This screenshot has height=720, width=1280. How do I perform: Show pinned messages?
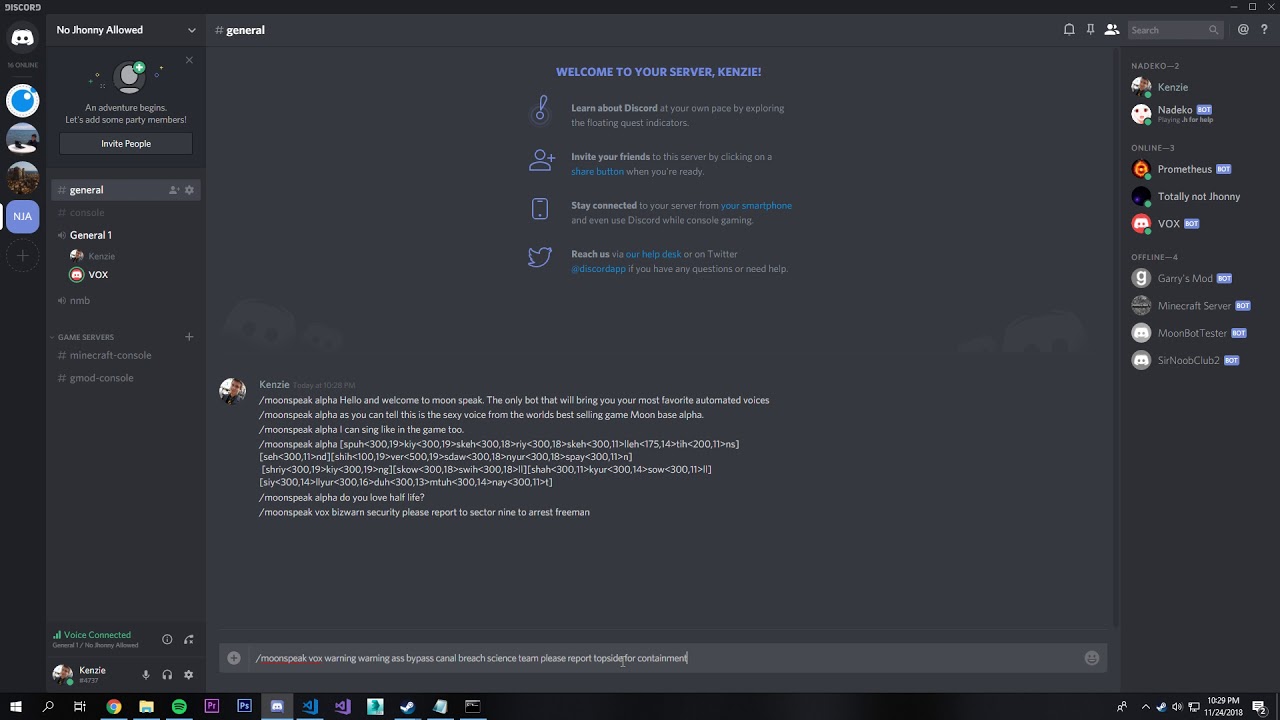(x=1090, y=30)
